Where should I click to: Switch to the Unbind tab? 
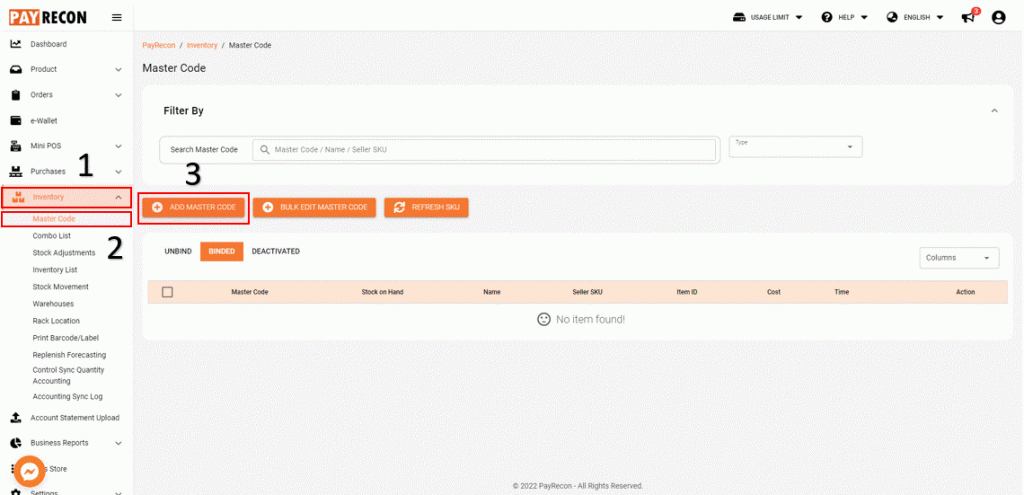click(x=178, y=251)
